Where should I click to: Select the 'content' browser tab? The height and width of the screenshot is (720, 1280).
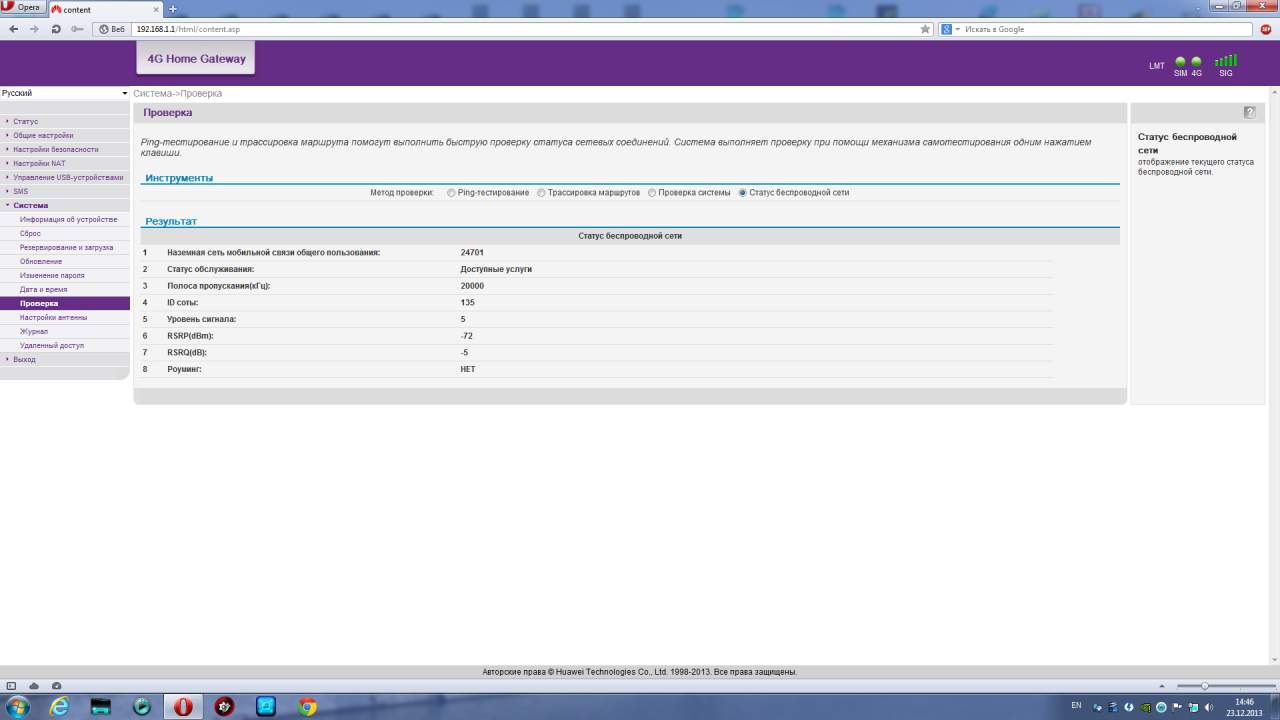(104, 9)
